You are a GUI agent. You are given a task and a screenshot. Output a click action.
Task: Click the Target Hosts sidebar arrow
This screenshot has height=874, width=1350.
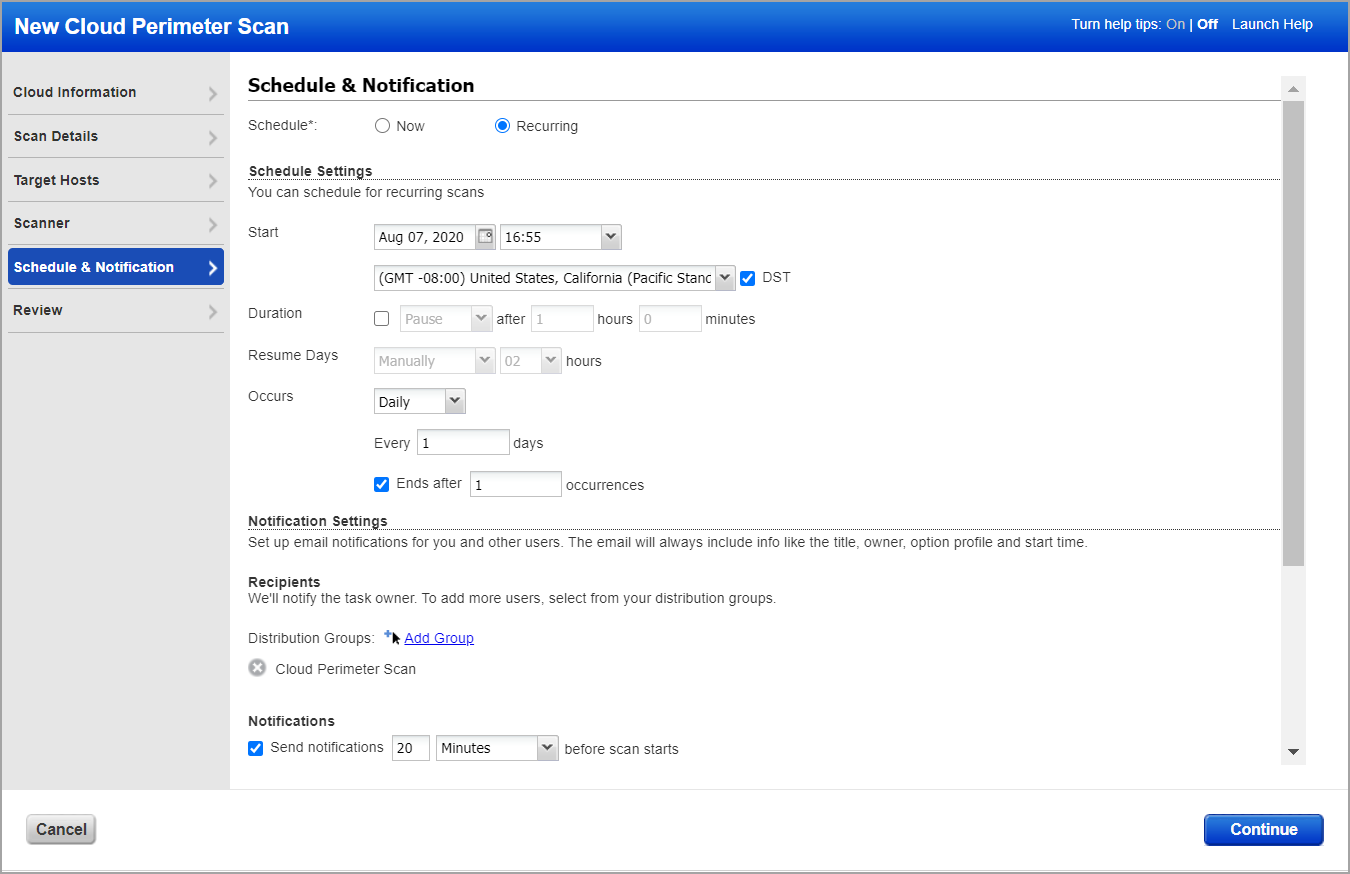click(213, 180)
